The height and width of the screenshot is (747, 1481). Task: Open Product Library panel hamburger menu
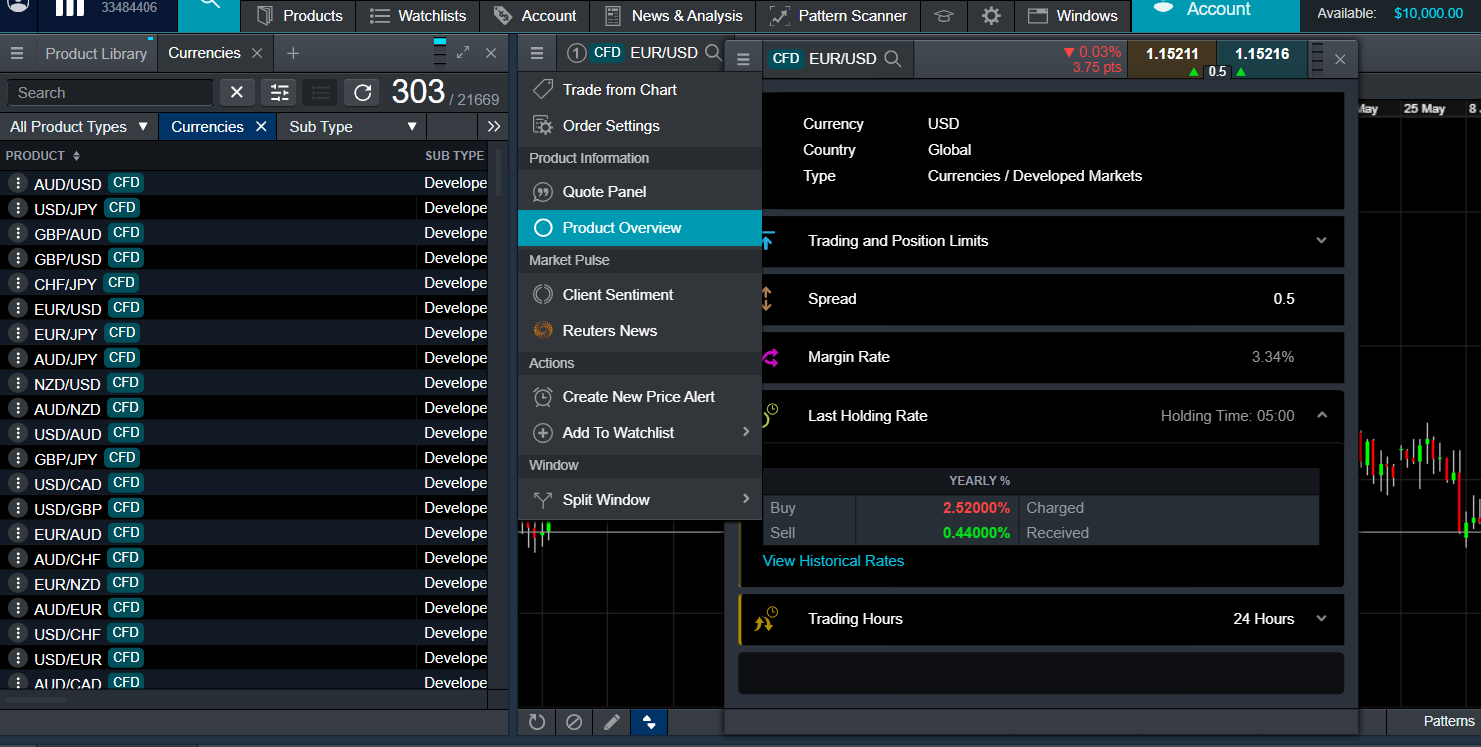click(17, 53)
